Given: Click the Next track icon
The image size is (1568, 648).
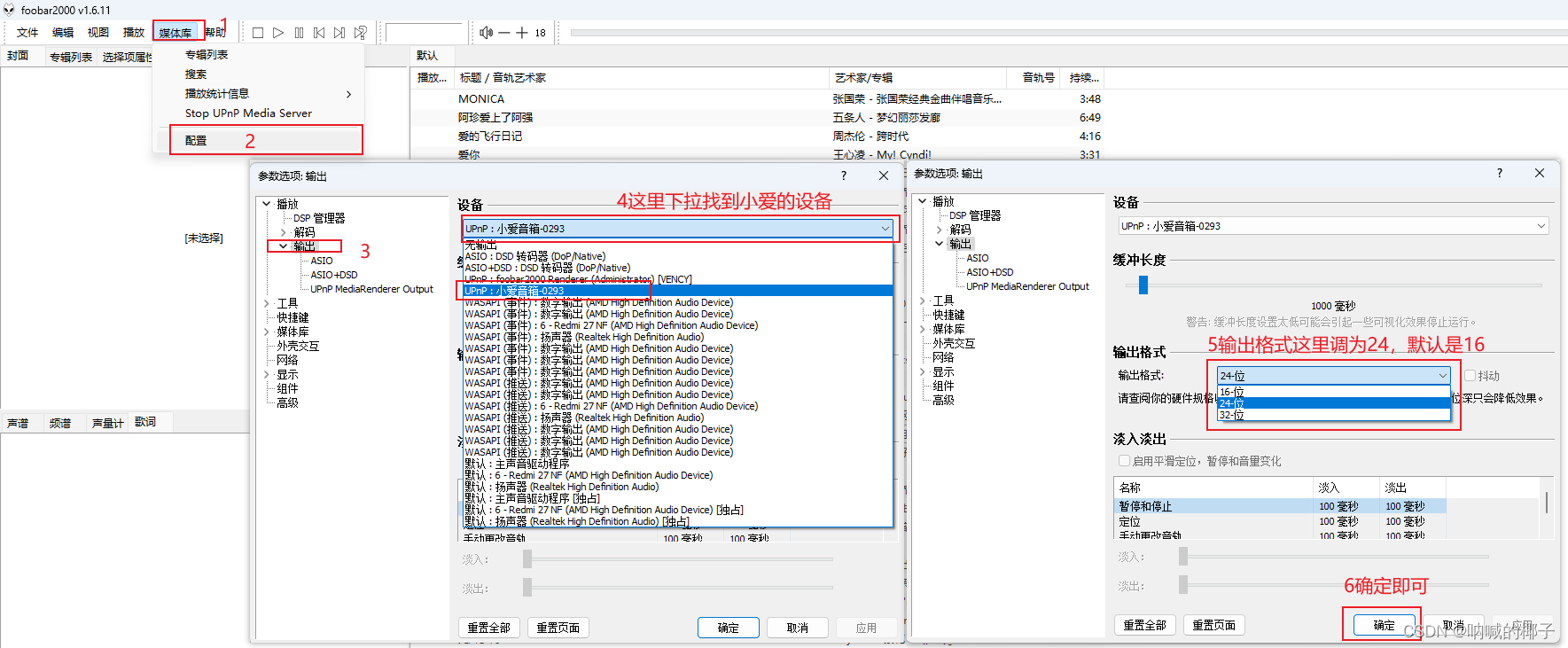Looking at the screenshot, I should click(x=339, y=33).
